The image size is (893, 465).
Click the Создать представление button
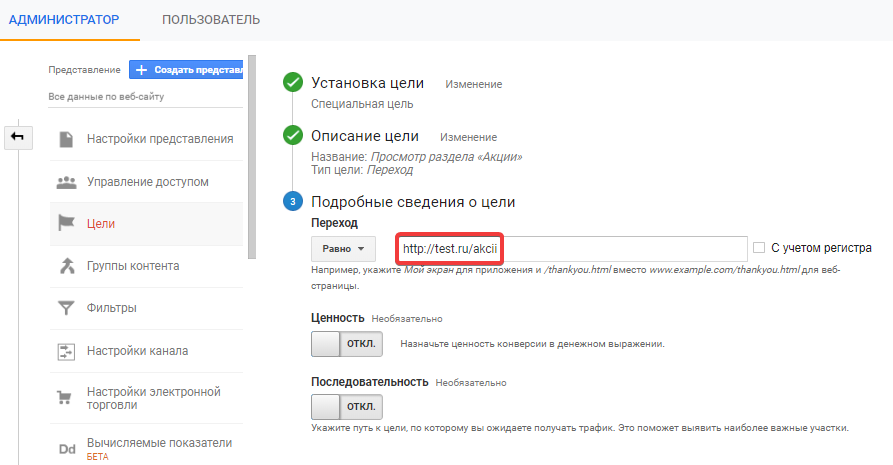[186, 70]
